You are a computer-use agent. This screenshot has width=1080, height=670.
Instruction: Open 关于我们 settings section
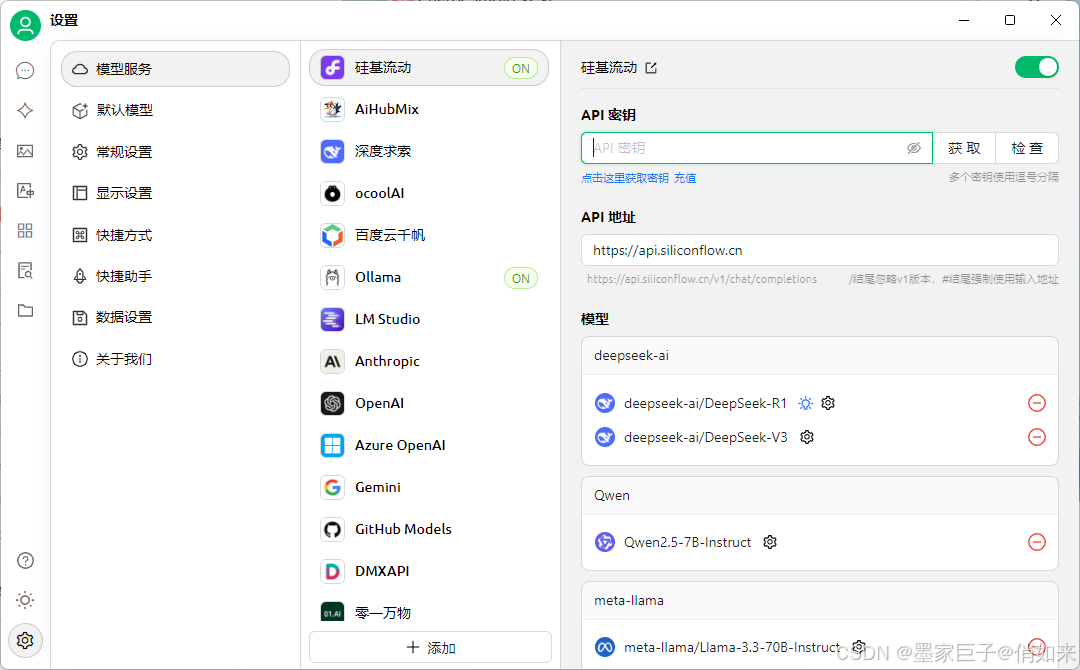(x=176, y=359)
